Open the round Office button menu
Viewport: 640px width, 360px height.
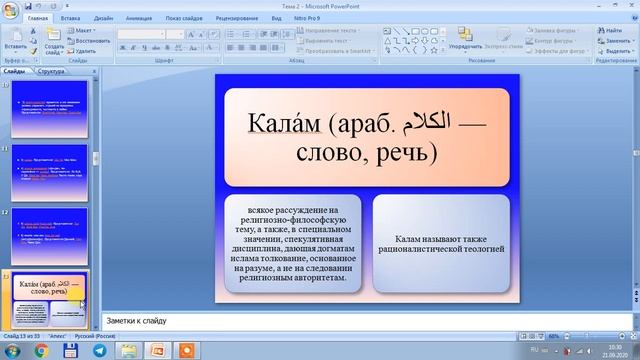pos(10,11)
